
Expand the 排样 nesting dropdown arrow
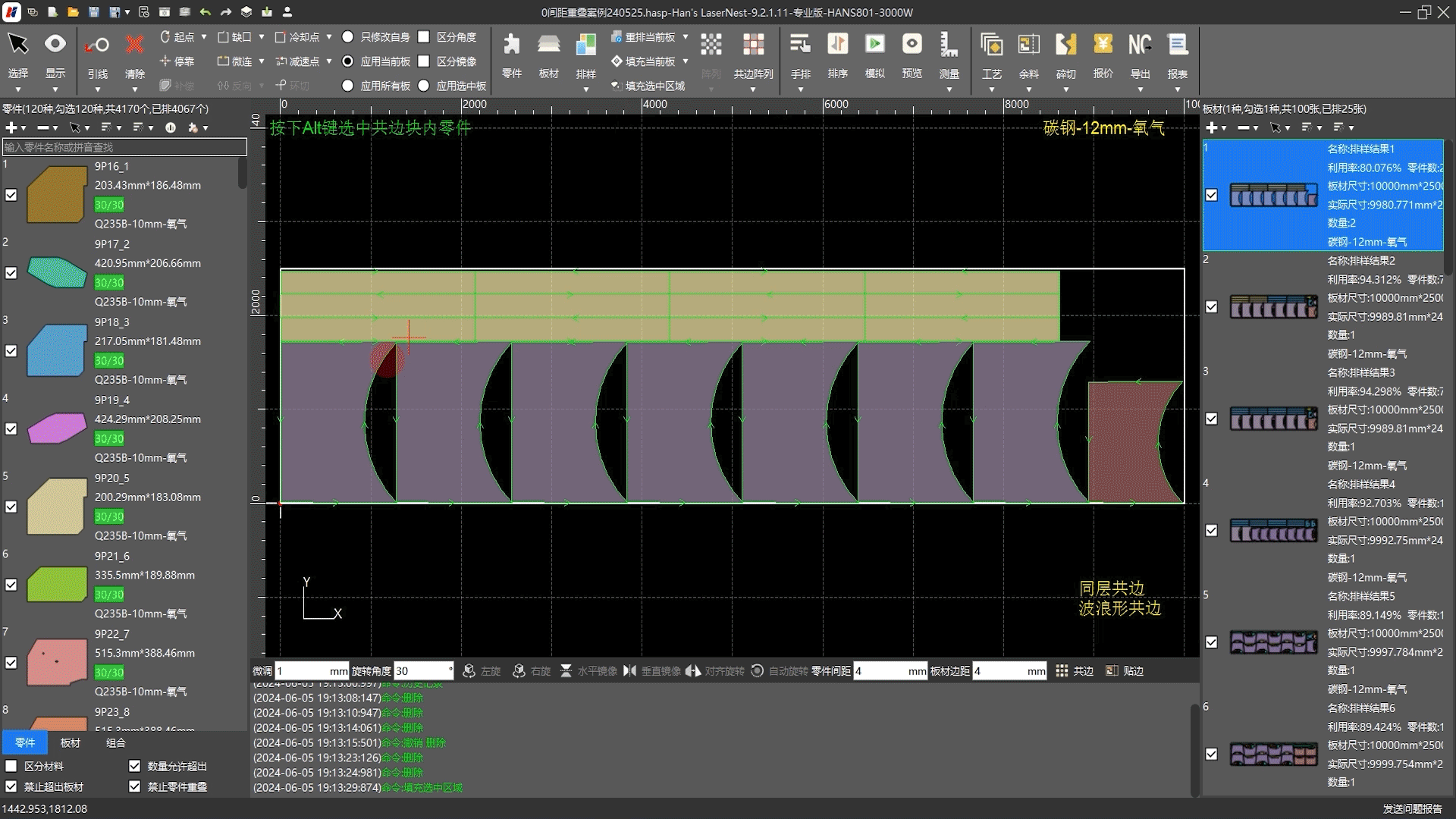coord(585,89)
